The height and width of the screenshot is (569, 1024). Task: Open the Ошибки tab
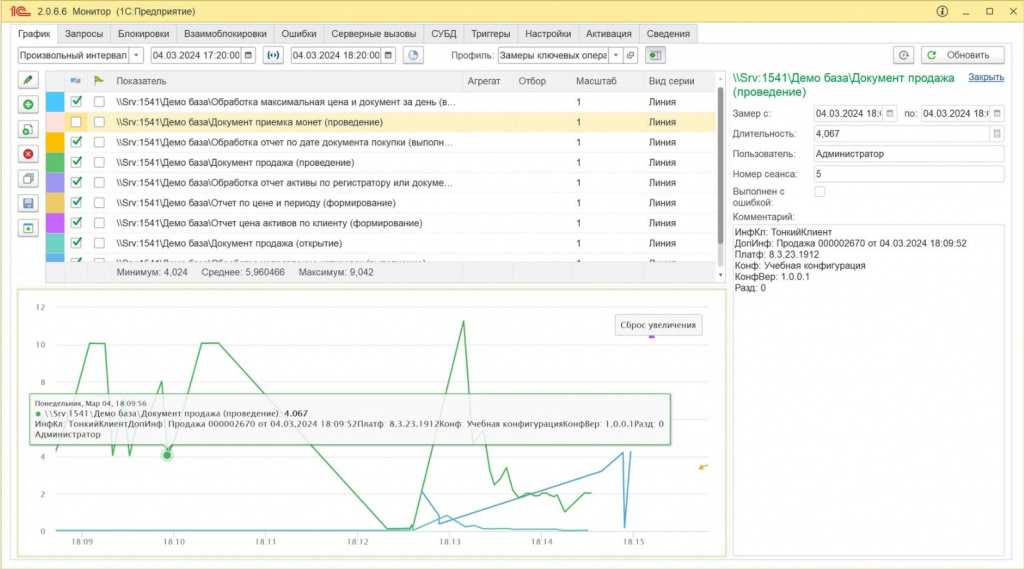pos(298,33)
